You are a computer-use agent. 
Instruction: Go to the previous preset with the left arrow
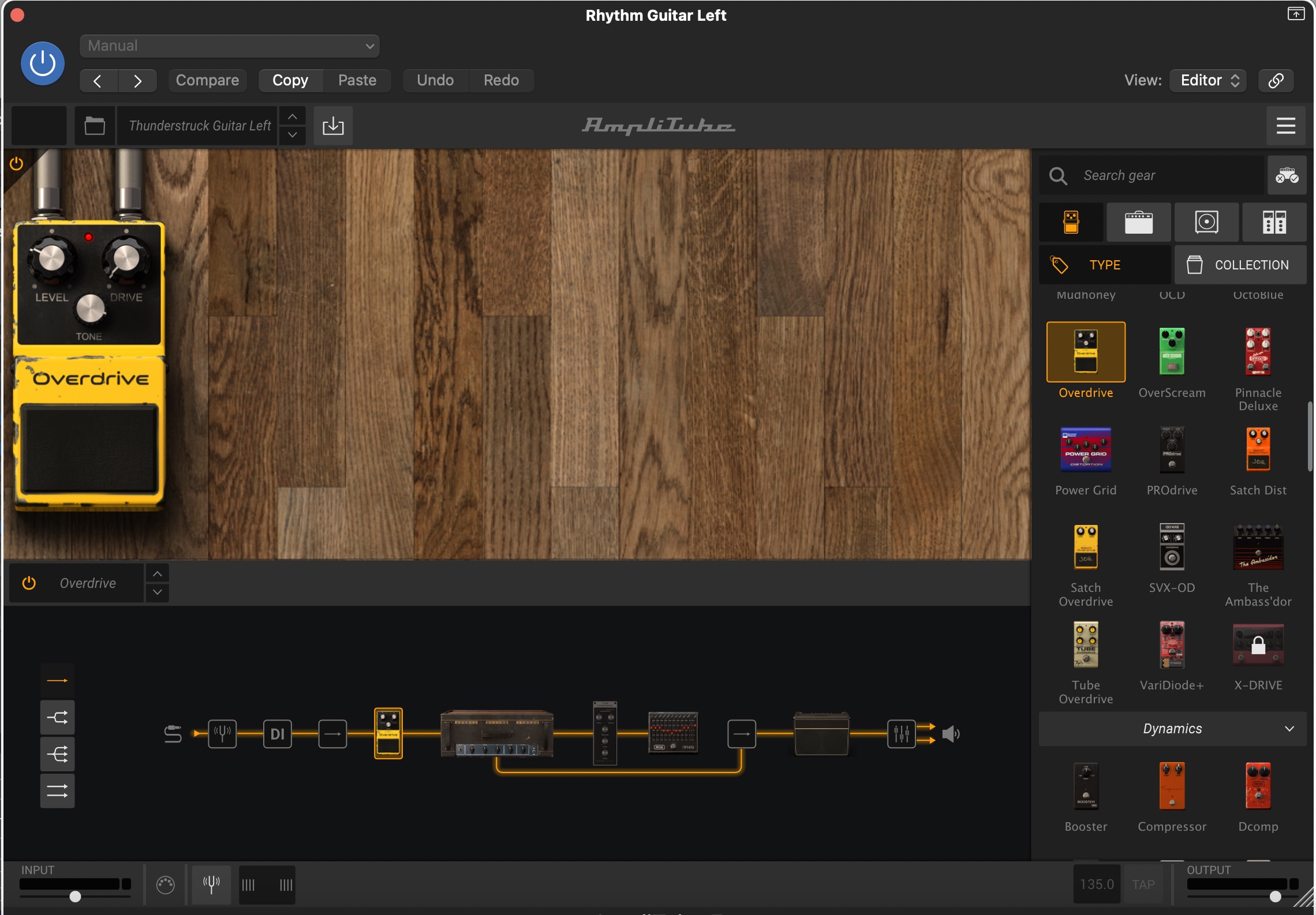coord(98,81)
